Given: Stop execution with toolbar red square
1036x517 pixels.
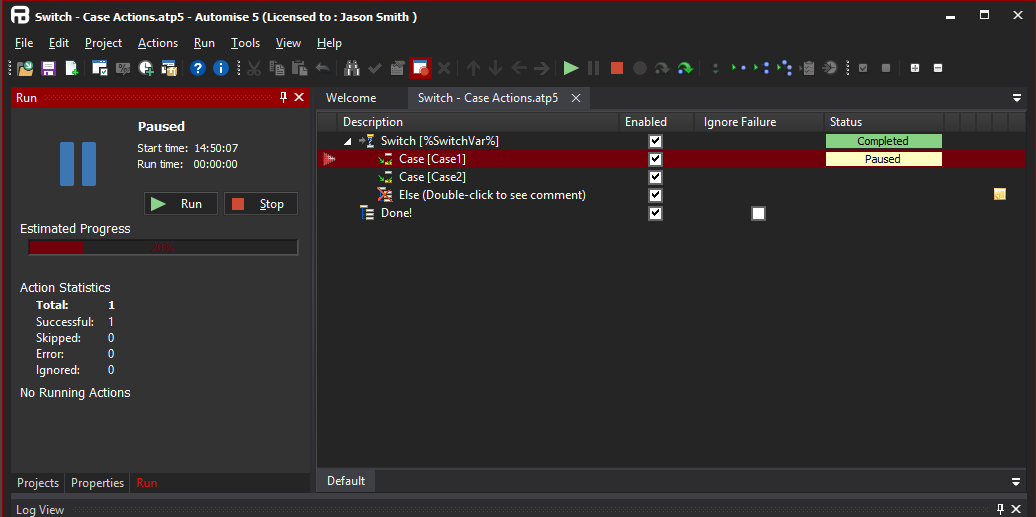Looking at the screenshot, I should click(x=617, y=67).
